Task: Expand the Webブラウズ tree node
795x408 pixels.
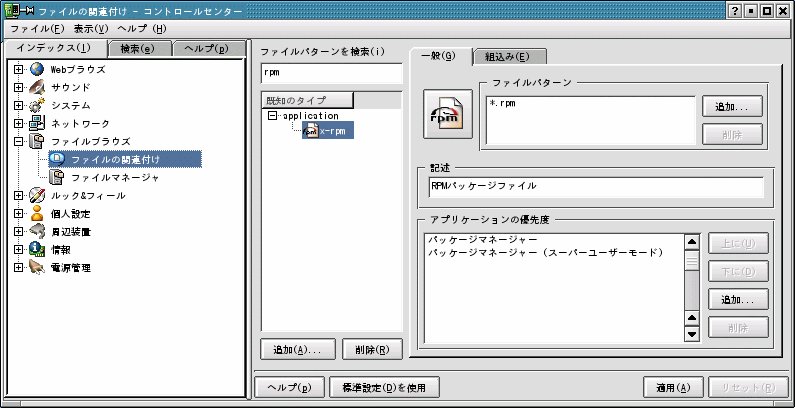Action: pos(19,69)
